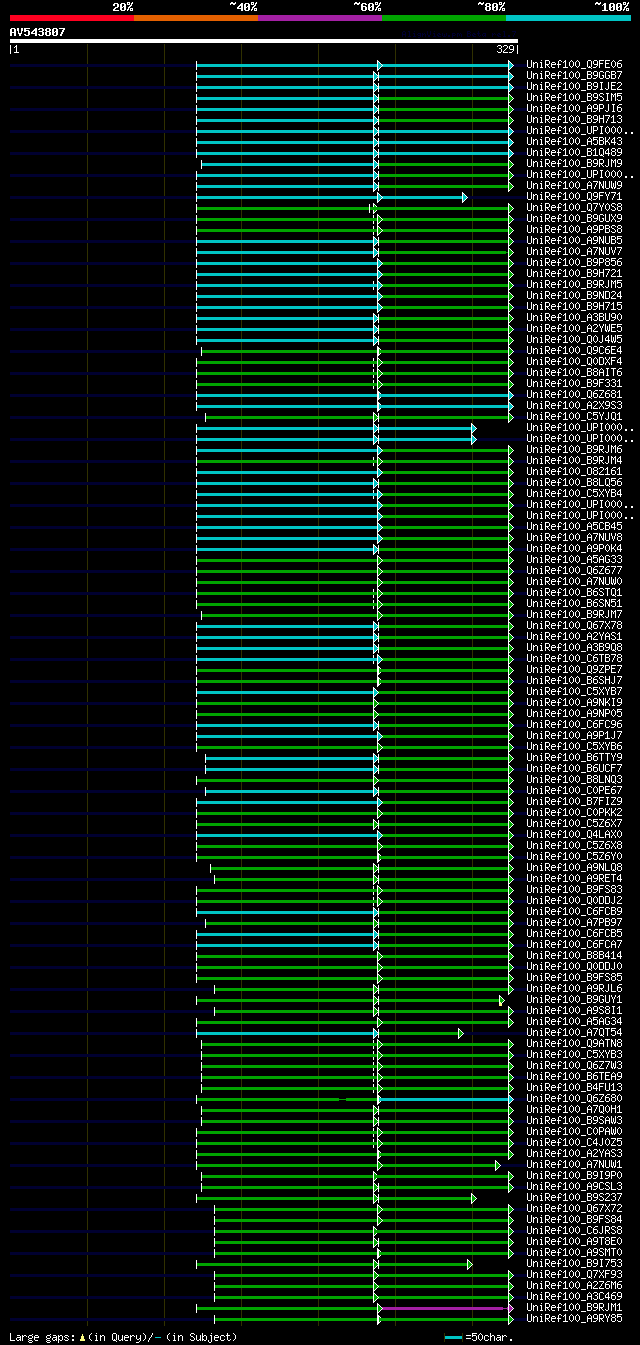Click the cyan ~100% legend segment
Viewport: 640px width, 1345px height.
(567, 17)
